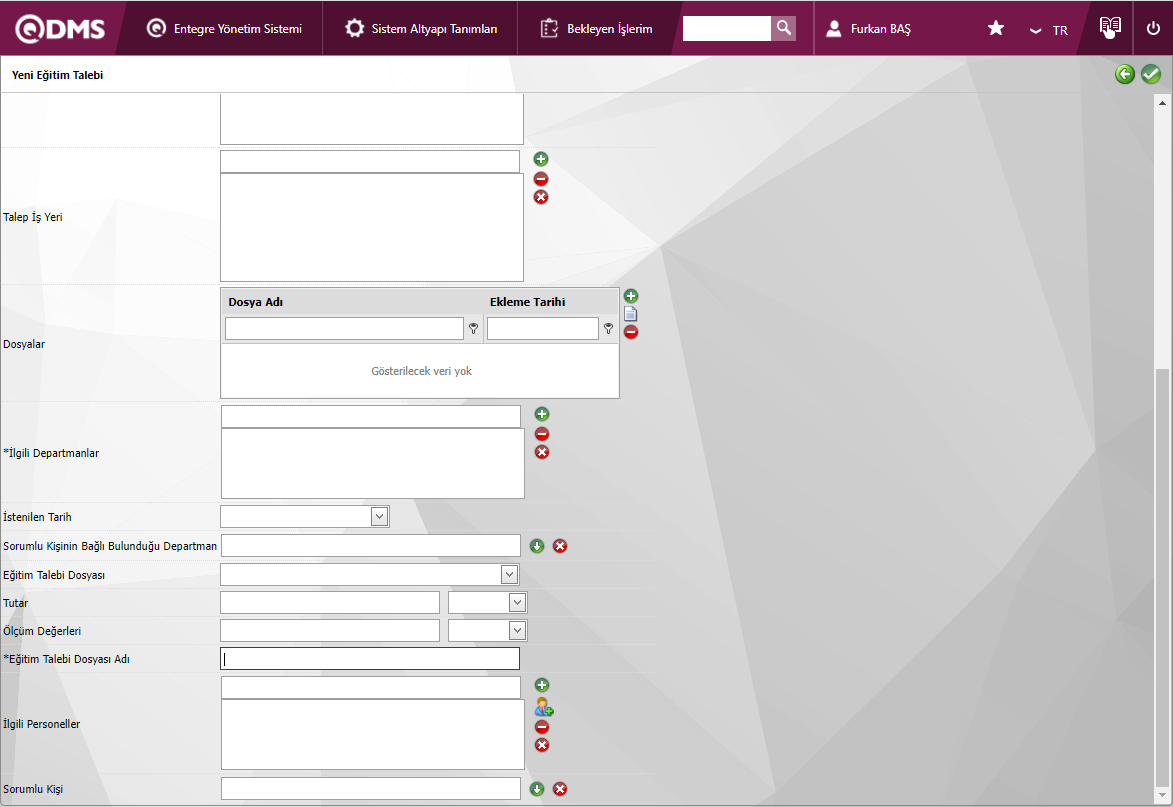The height and width of the screenshot is (807, 1173).
Task: Sort by Dosya Adı column header
Action: coord(256,302)
